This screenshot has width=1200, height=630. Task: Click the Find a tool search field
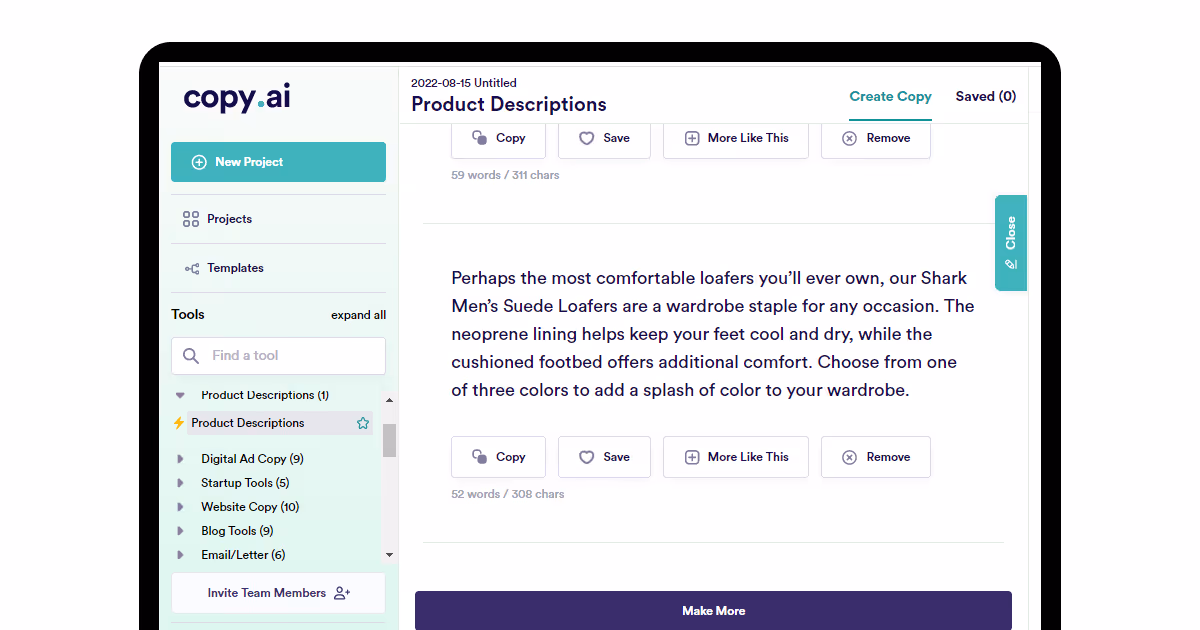click(278, 355)
